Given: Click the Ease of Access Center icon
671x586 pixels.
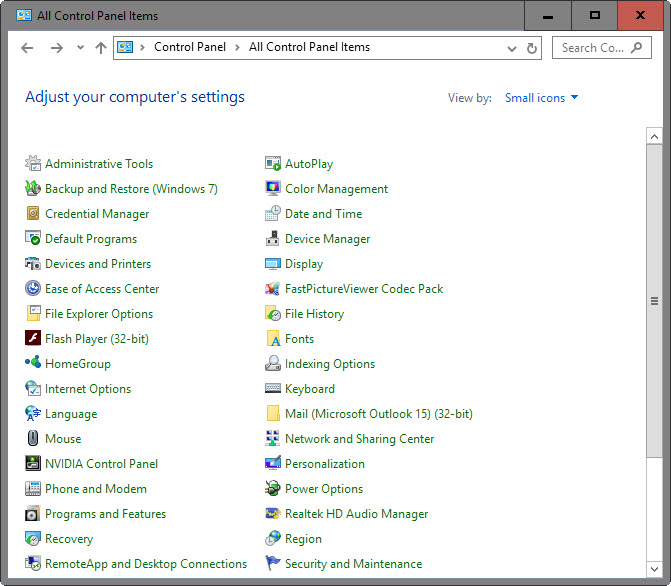Looking at the screenshot, I should point(33,289).
